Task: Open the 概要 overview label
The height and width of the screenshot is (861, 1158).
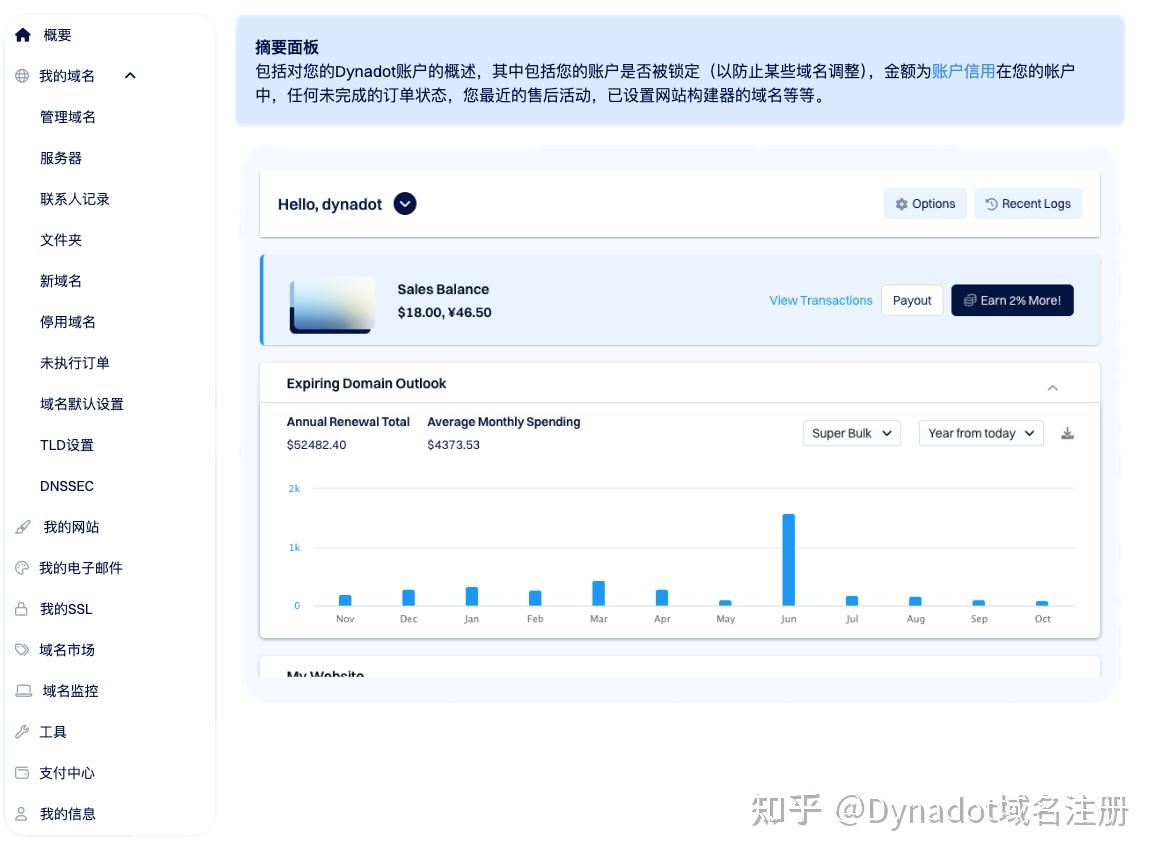Action: click(58, 35)
